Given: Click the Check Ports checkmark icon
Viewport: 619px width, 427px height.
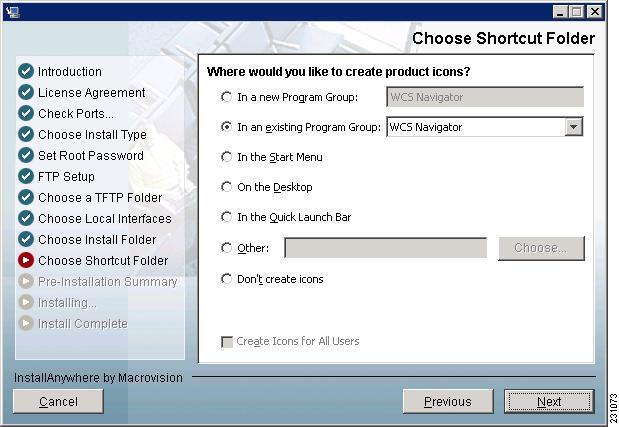Looking at the screenshot, I should [x=26, y=113].
